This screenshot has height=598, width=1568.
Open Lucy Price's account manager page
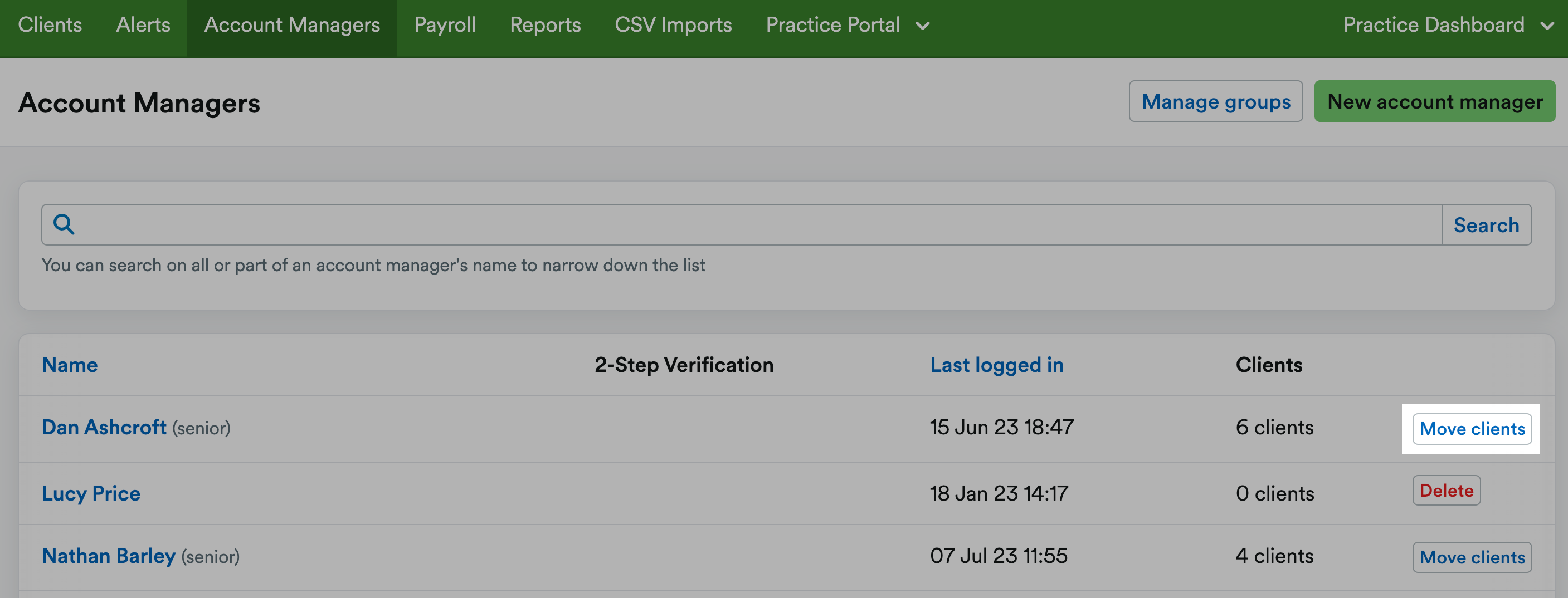coord(91,493)
